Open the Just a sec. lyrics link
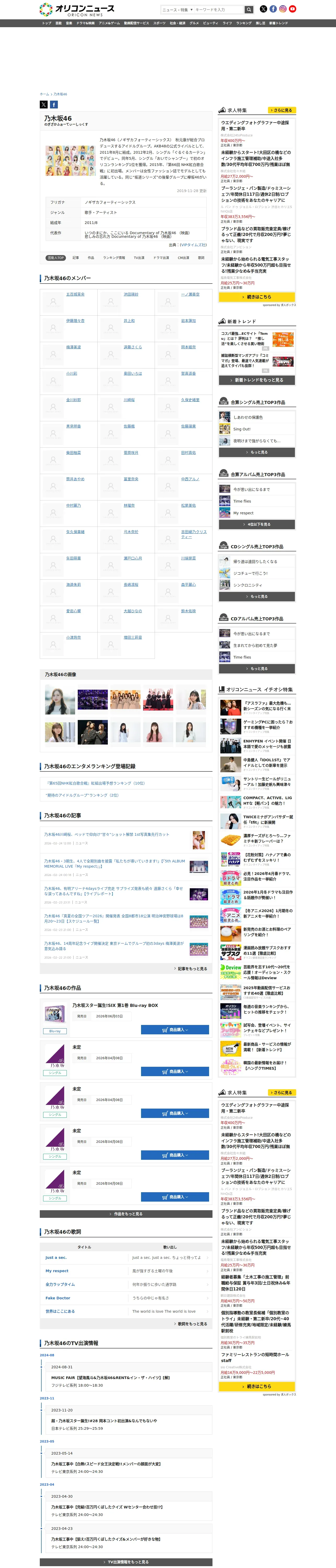Viewport: 336px width, 1568px height. (56, 1258)
